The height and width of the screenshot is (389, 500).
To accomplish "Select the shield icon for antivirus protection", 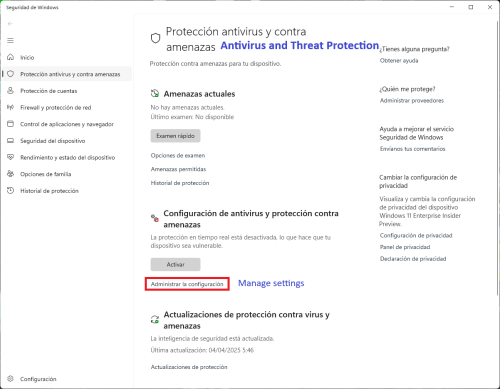I will 11,74.
